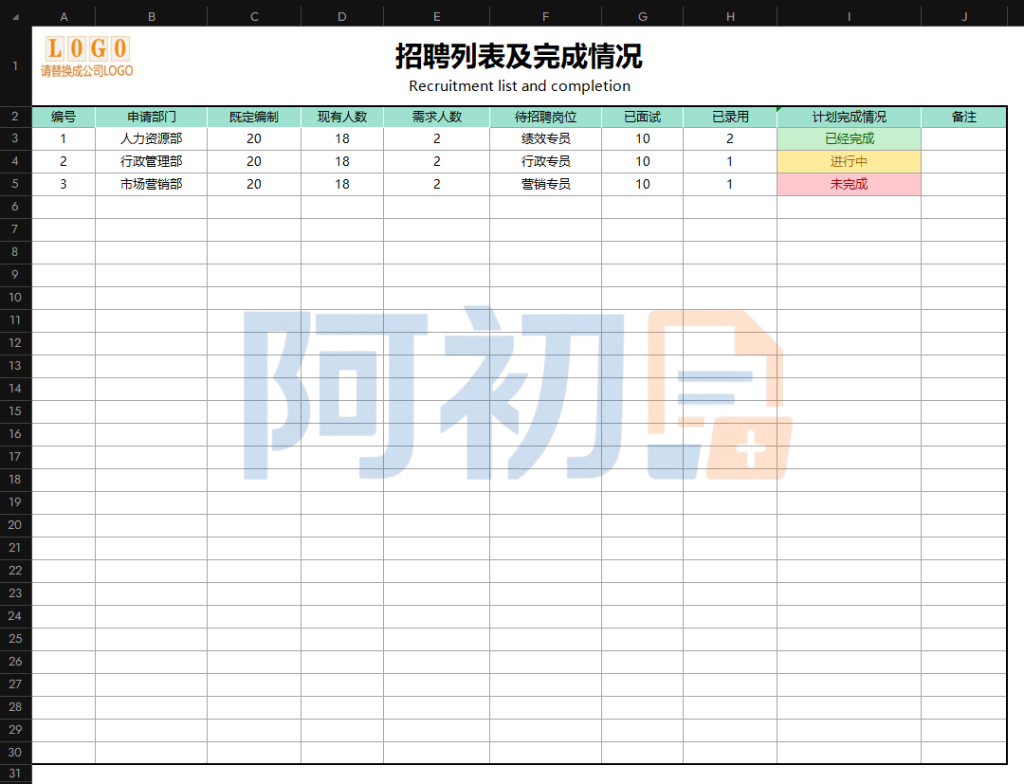The height and width of the screenshot is (784, 1024).
Task: Select column F header
Action: pyautogui.click(x=545, y=16)
